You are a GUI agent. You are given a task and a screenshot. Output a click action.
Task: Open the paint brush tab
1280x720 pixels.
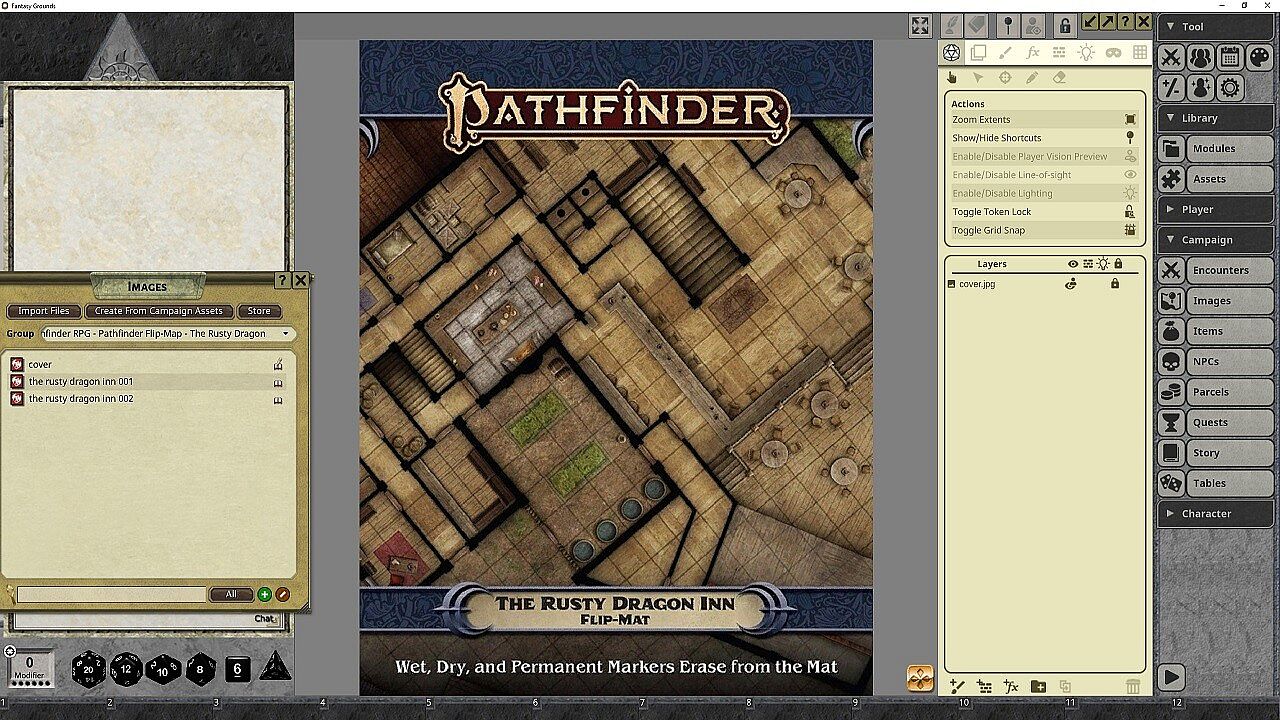(x=1005, y=53)
